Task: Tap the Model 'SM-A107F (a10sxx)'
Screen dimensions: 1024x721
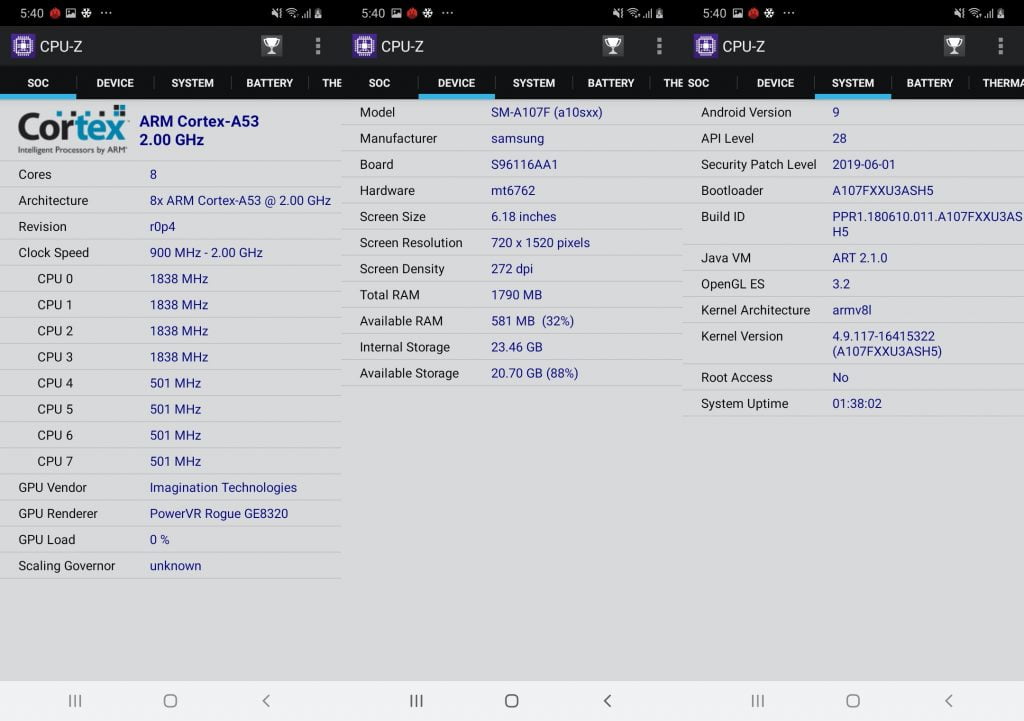Action: coord(547,112)
